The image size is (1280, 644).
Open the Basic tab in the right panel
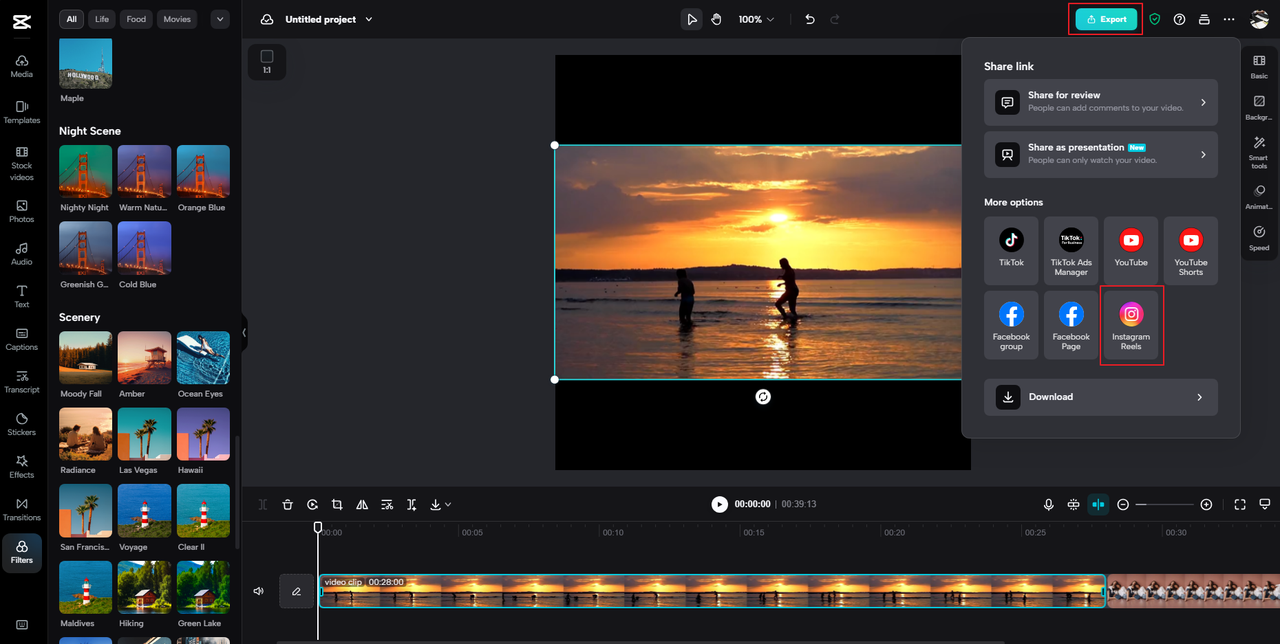[x=1258, y=66]
